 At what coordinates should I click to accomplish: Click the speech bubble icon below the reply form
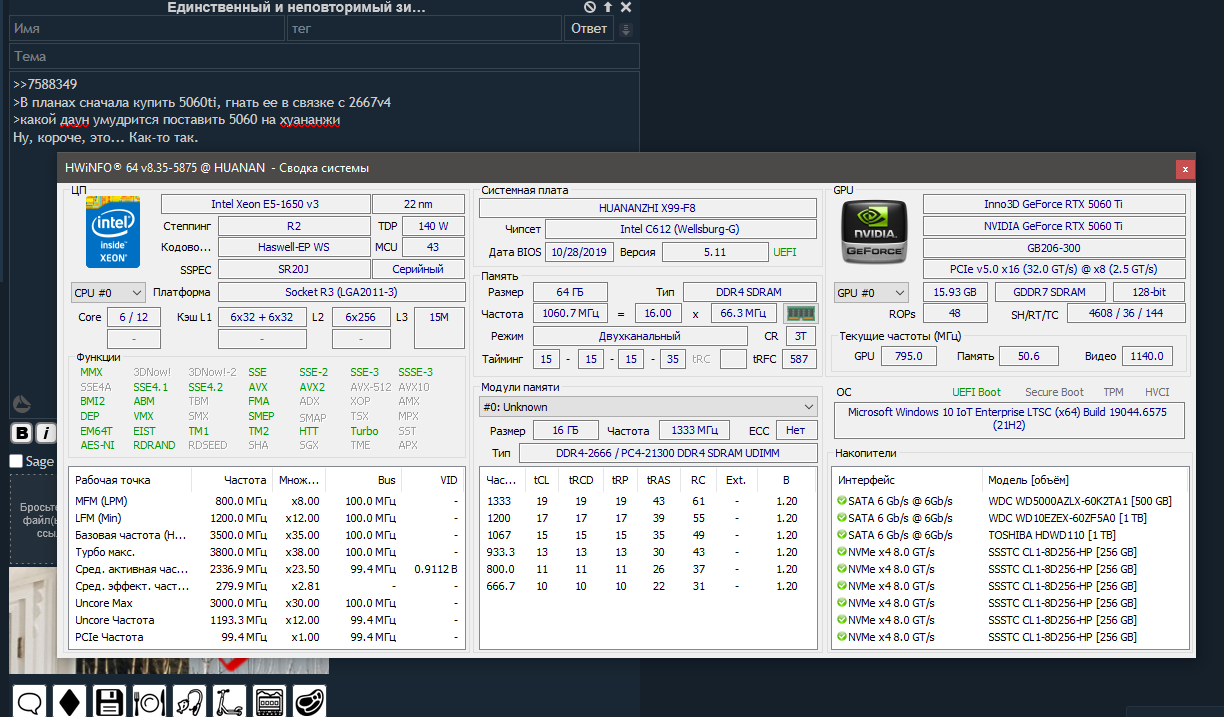coord(30,701)
